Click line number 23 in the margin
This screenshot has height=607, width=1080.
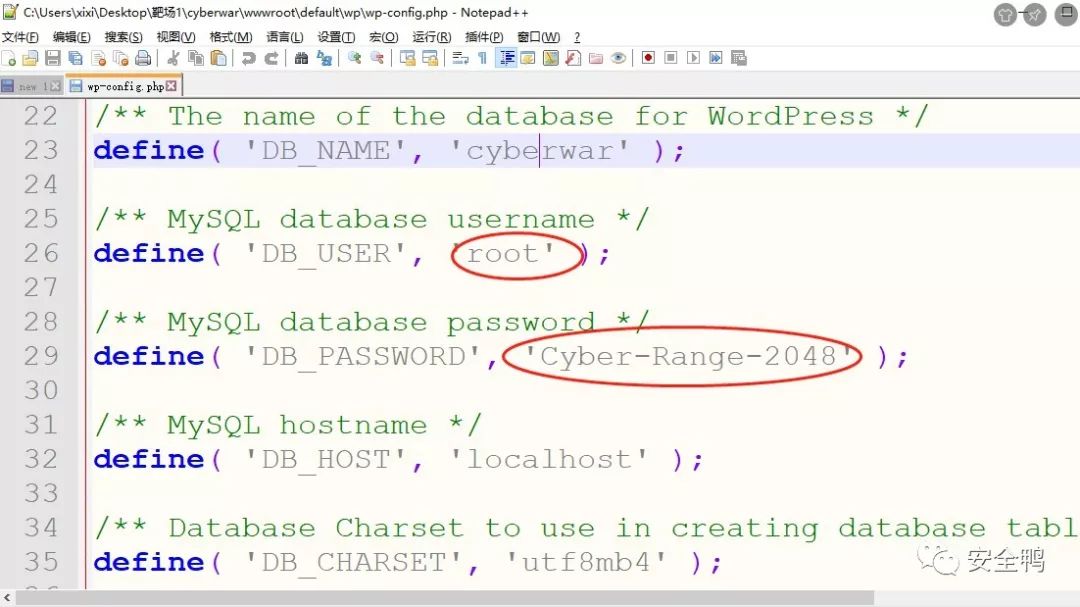(x=41, y=150)
